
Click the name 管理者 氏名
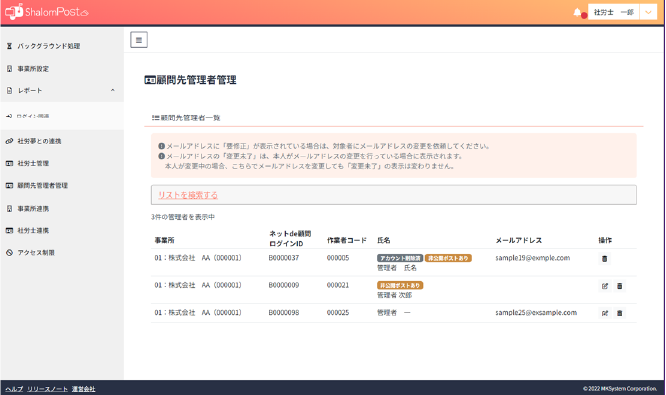397,268
